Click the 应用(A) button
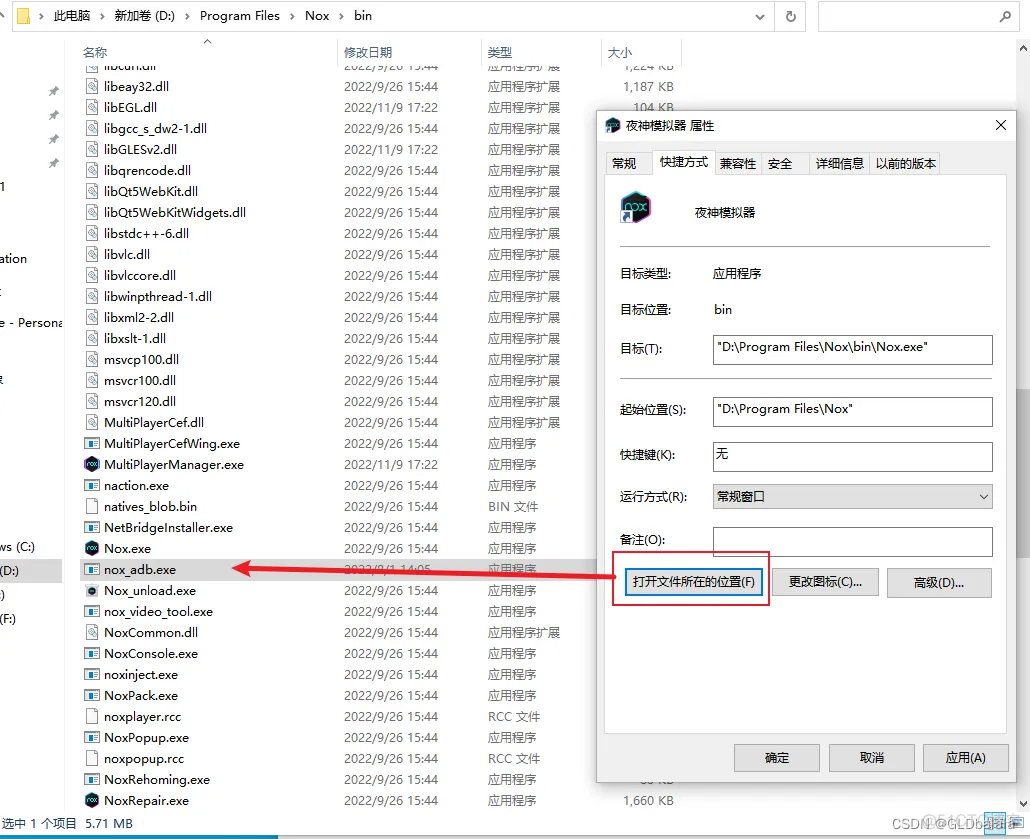The width and height of the screenshot is (1030, 839). click(965, 758)
